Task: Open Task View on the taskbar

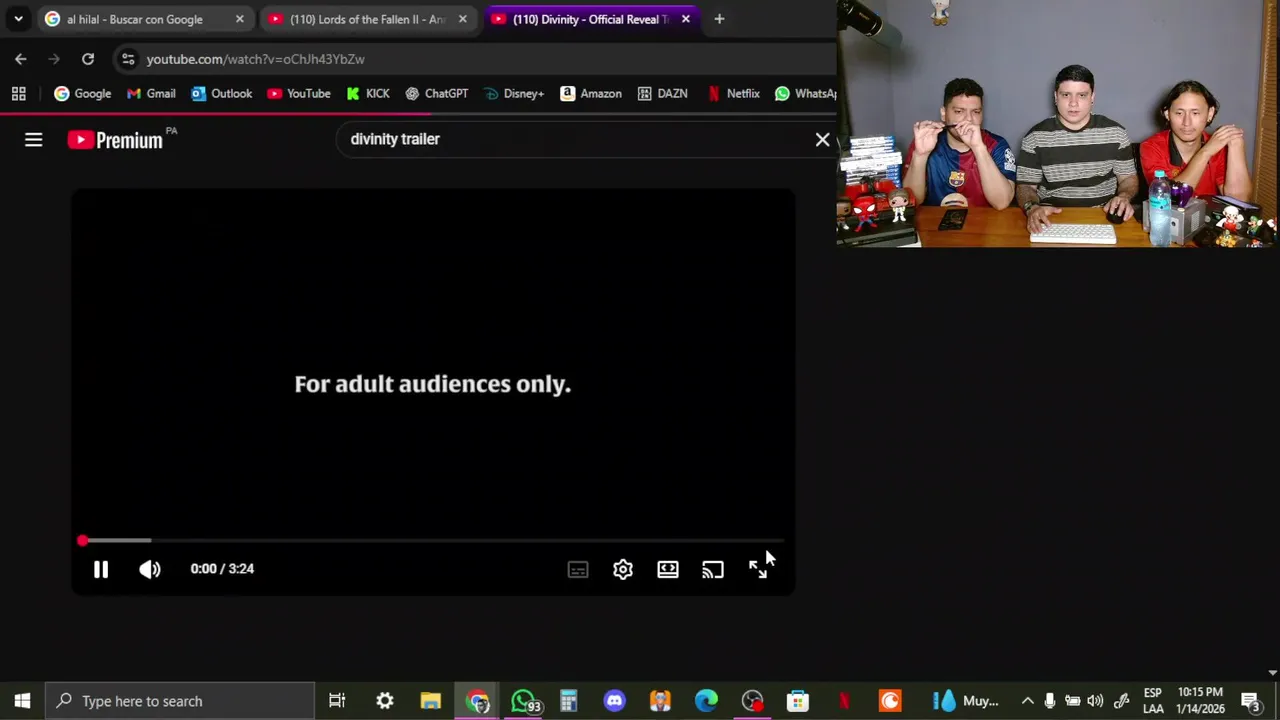Action: tap(337, 701)
